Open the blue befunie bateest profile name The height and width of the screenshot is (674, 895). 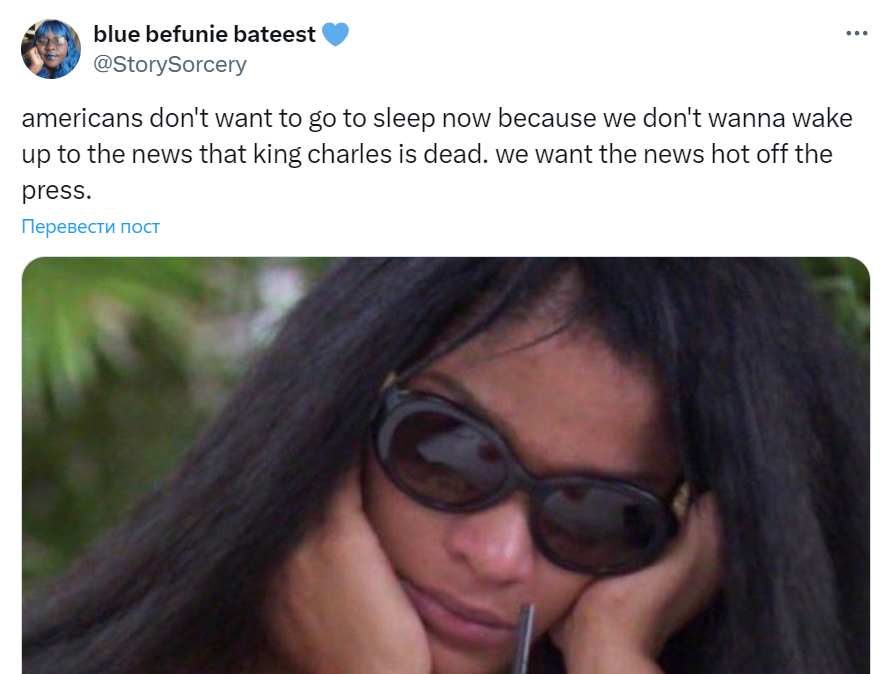click(x=204, y=35)
